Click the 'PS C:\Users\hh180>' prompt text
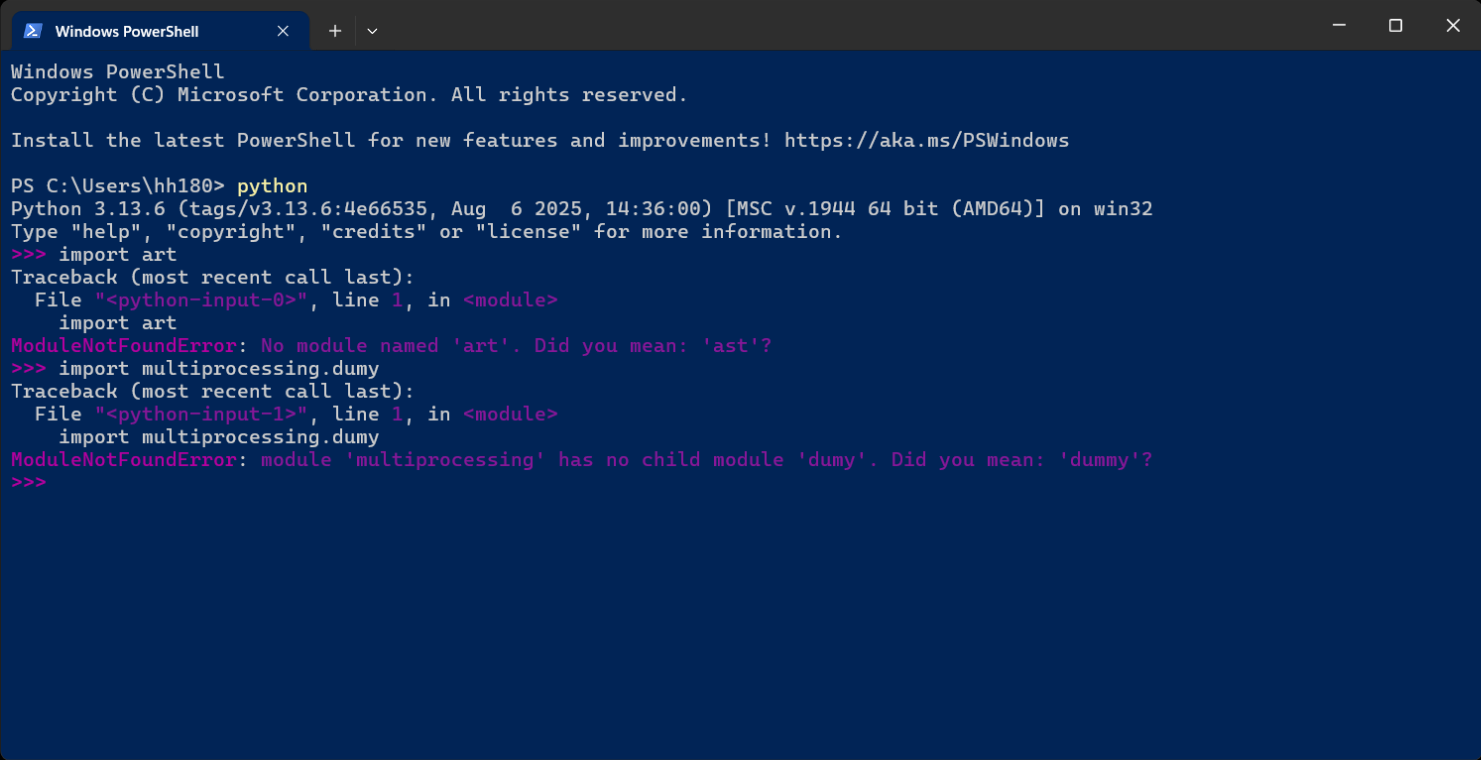This screenshot has height=760, width=1481. click(118, 186)
